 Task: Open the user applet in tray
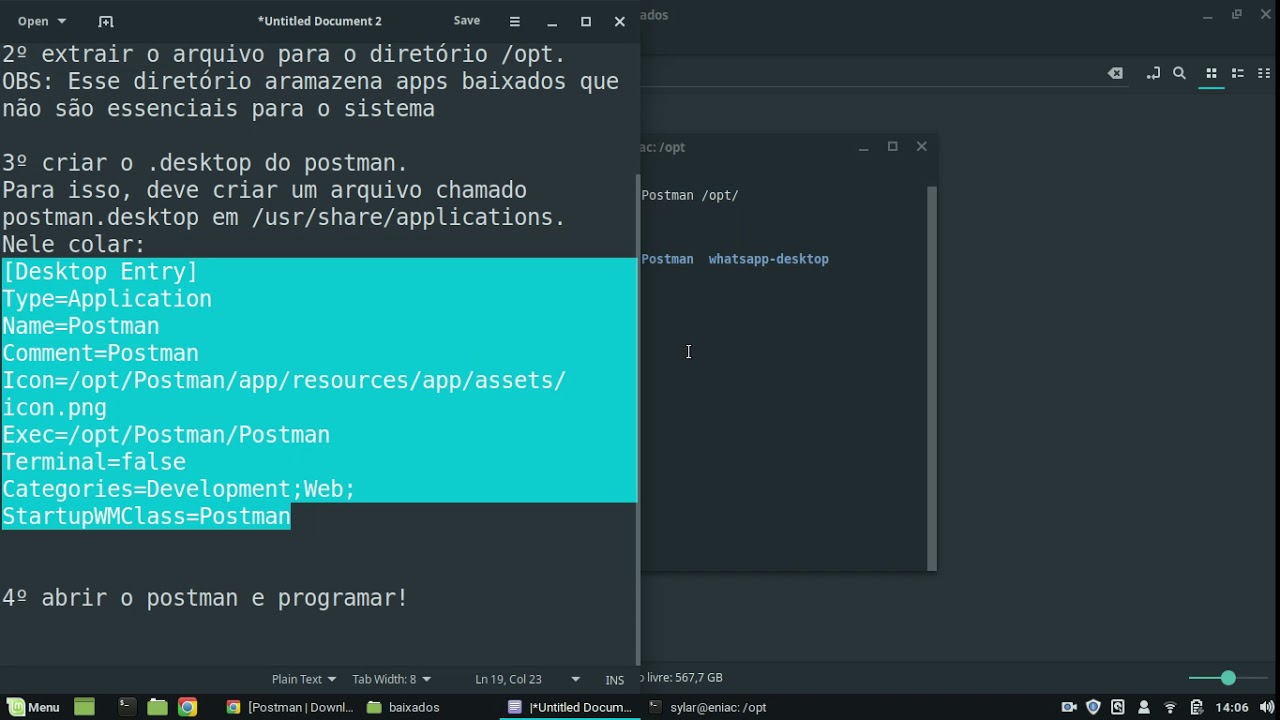1144,707
